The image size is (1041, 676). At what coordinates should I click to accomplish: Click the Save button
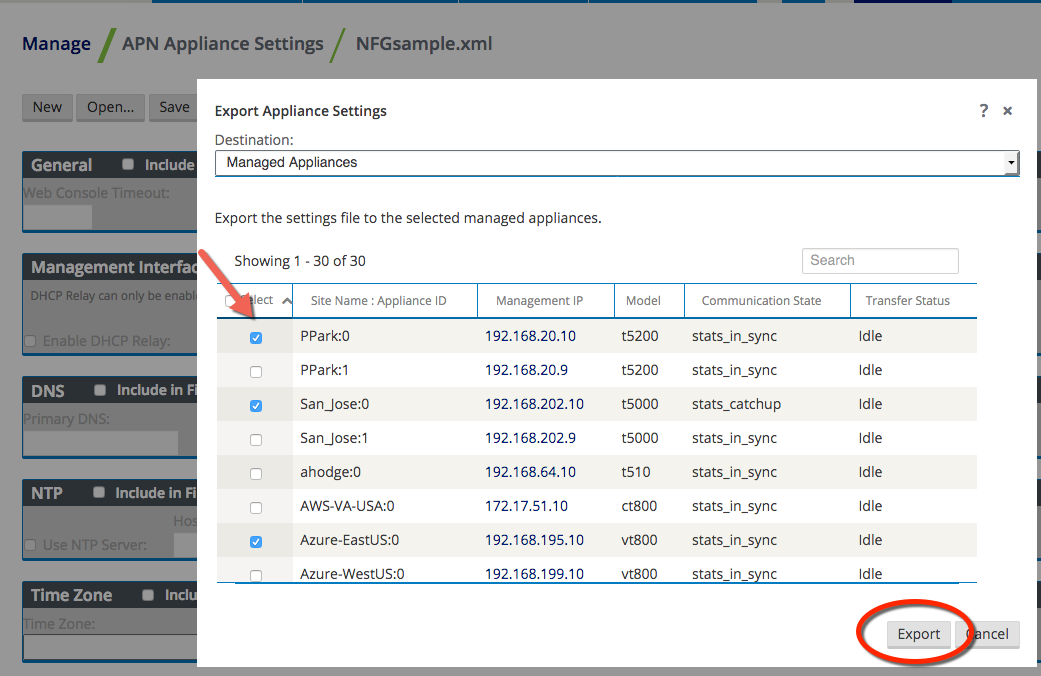(x=174, y=107)
